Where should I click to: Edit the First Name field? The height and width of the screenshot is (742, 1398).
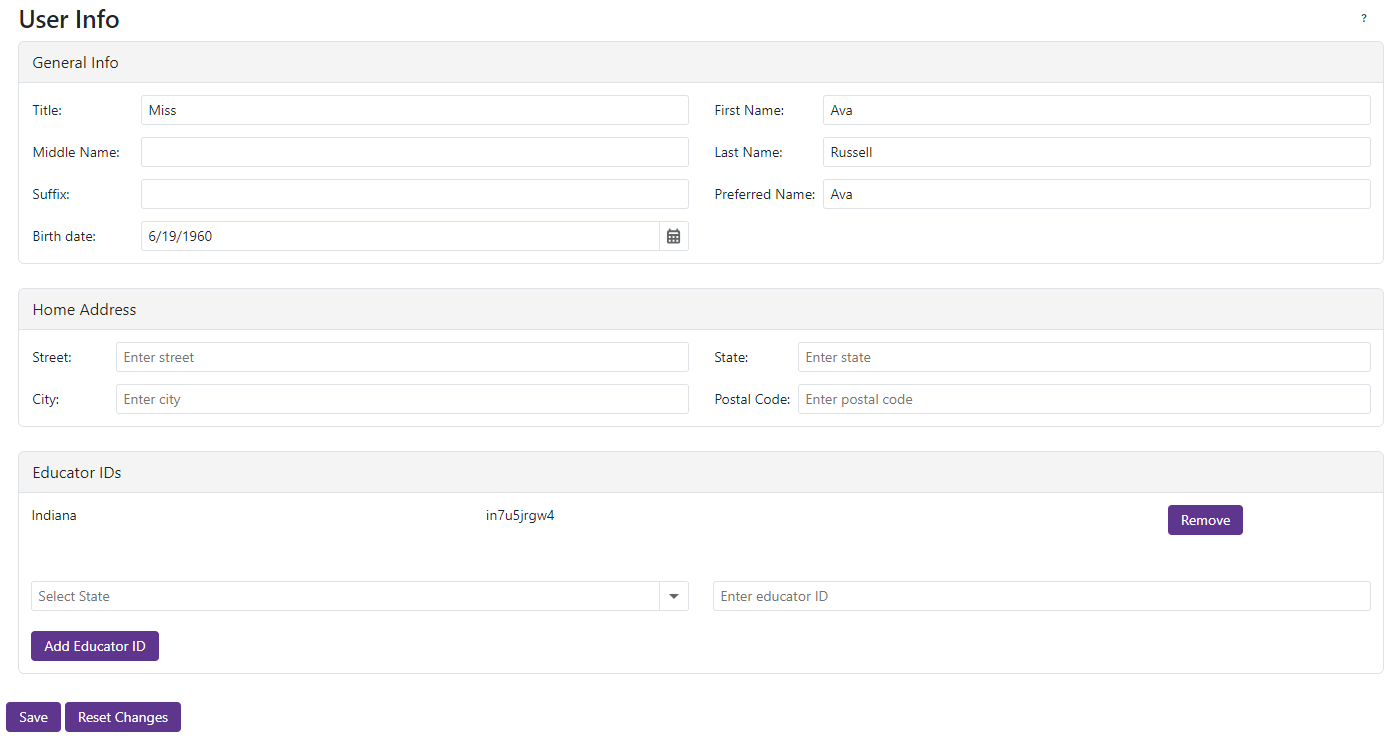click(1096, 110)
